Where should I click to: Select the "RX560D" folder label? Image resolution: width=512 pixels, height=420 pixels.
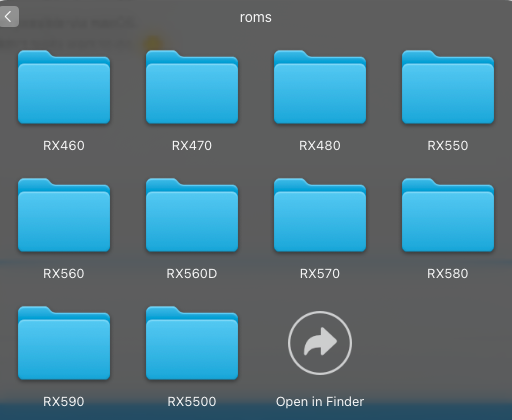click(192, 274)
